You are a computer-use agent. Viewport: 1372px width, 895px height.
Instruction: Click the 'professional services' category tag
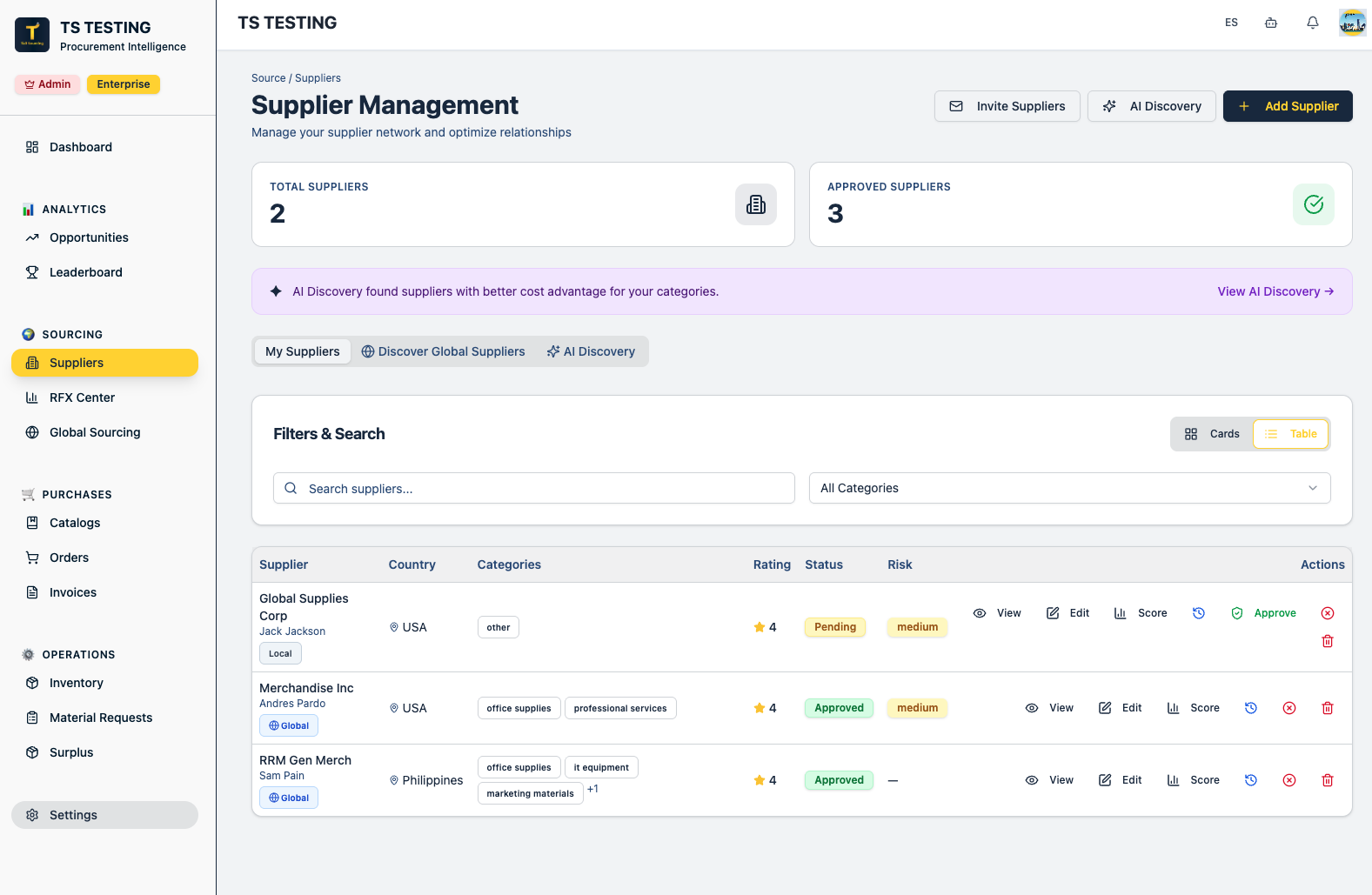coord(620,708)
